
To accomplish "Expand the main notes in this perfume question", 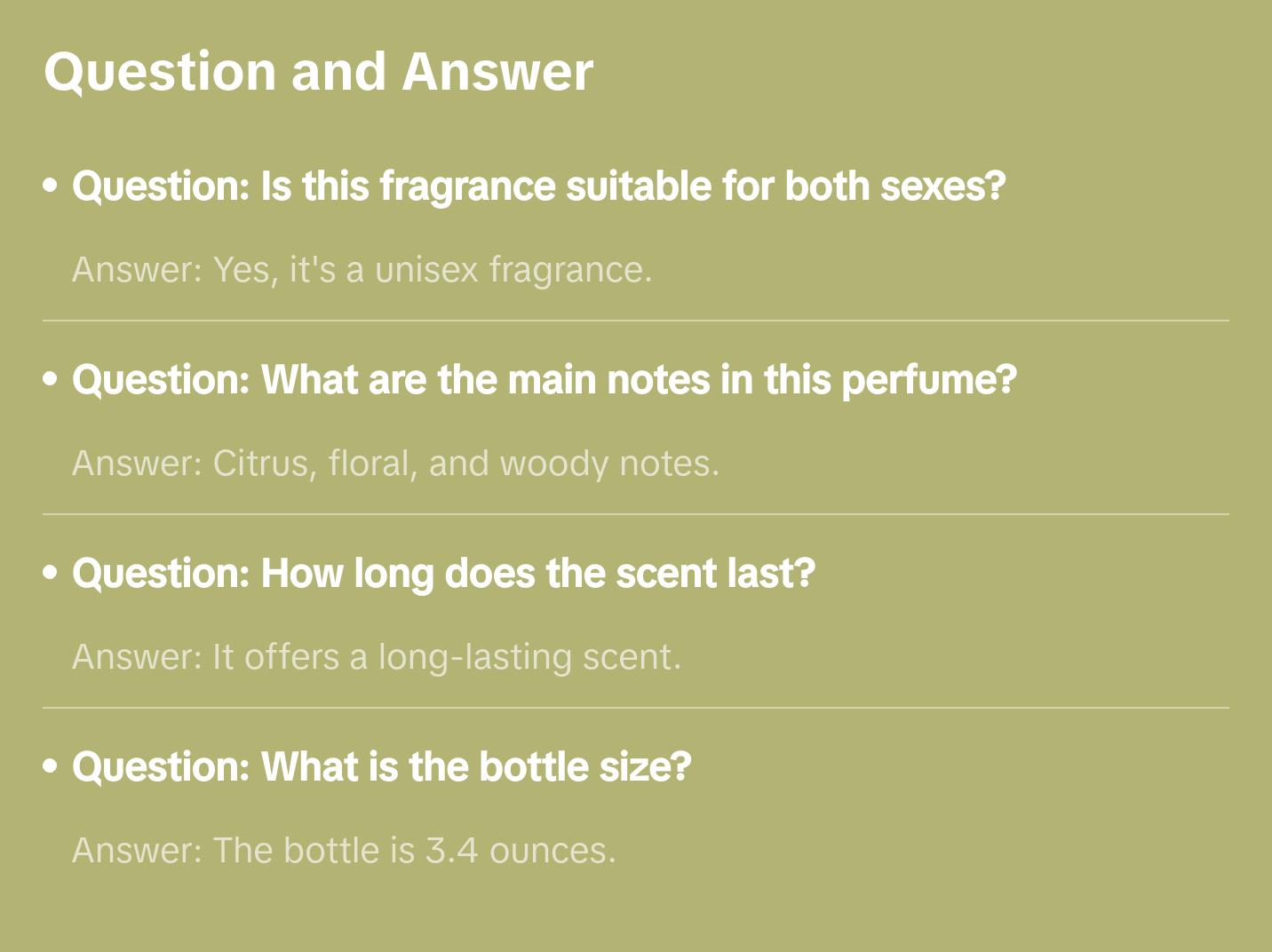I will click(544, 380).
